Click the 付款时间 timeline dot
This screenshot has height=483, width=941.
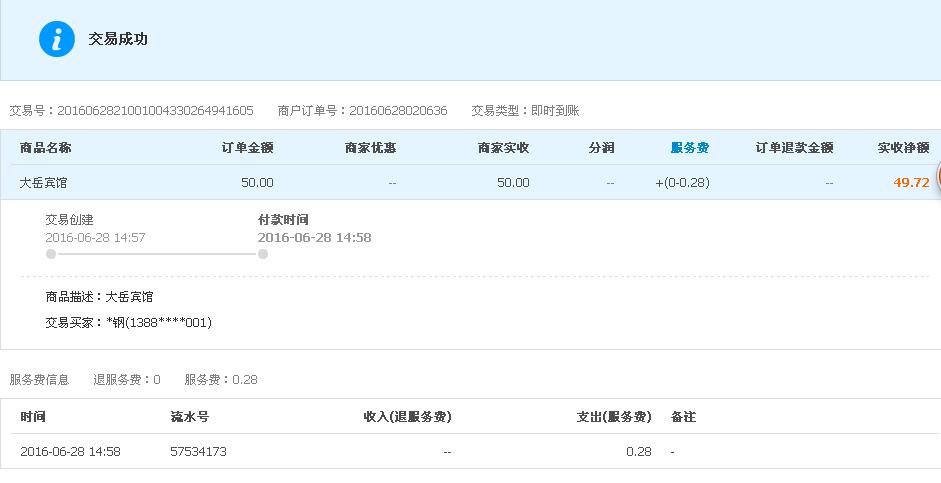[263, 254]
